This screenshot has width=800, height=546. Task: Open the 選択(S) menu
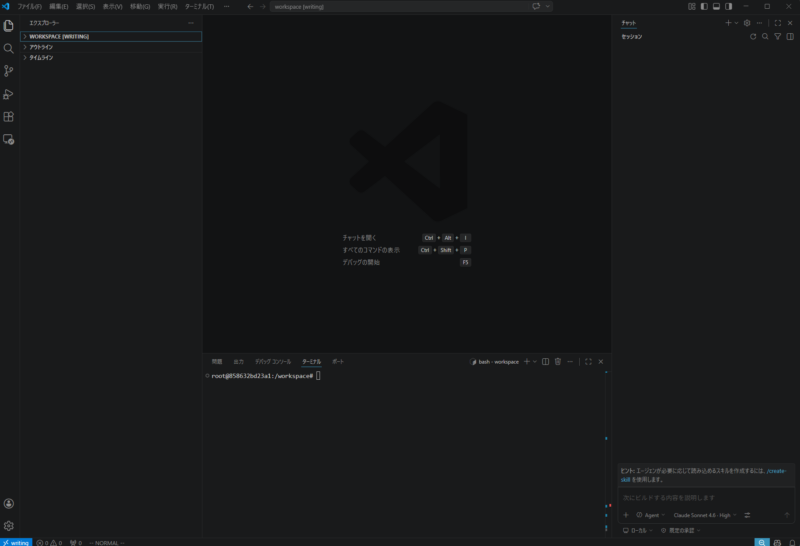pyautogui.click(x=85, y=7)
